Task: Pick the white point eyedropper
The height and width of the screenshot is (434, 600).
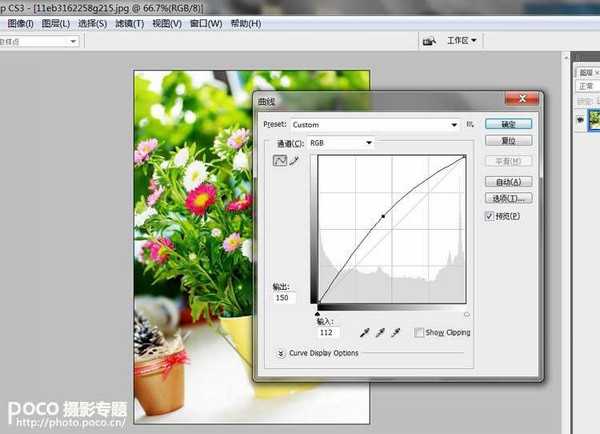Action: [397, 332]
